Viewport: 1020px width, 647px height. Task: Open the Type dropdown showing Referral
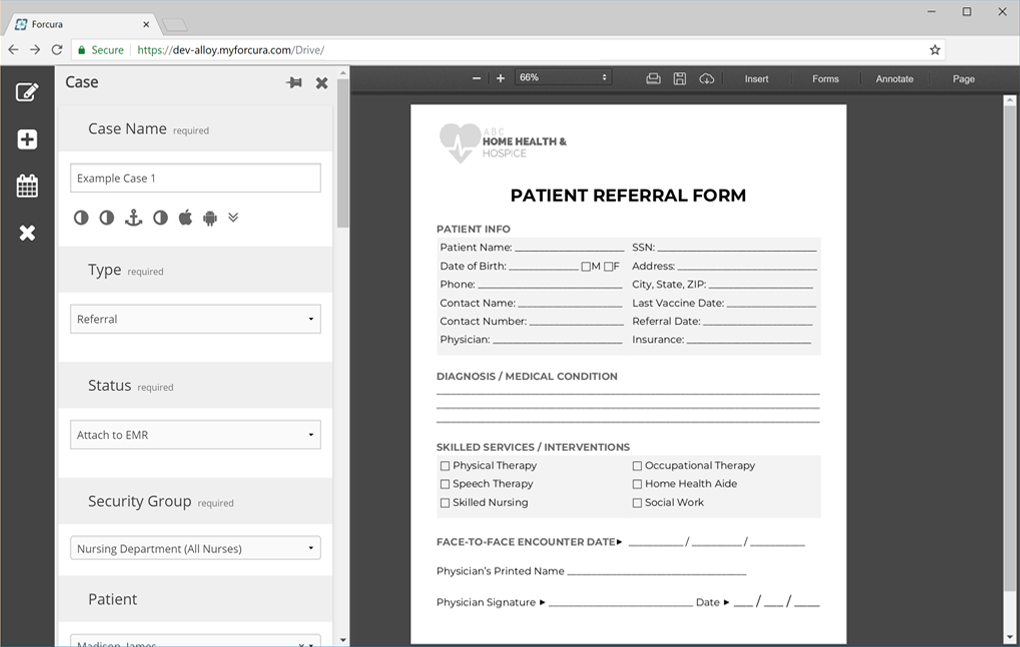(195, 319)
